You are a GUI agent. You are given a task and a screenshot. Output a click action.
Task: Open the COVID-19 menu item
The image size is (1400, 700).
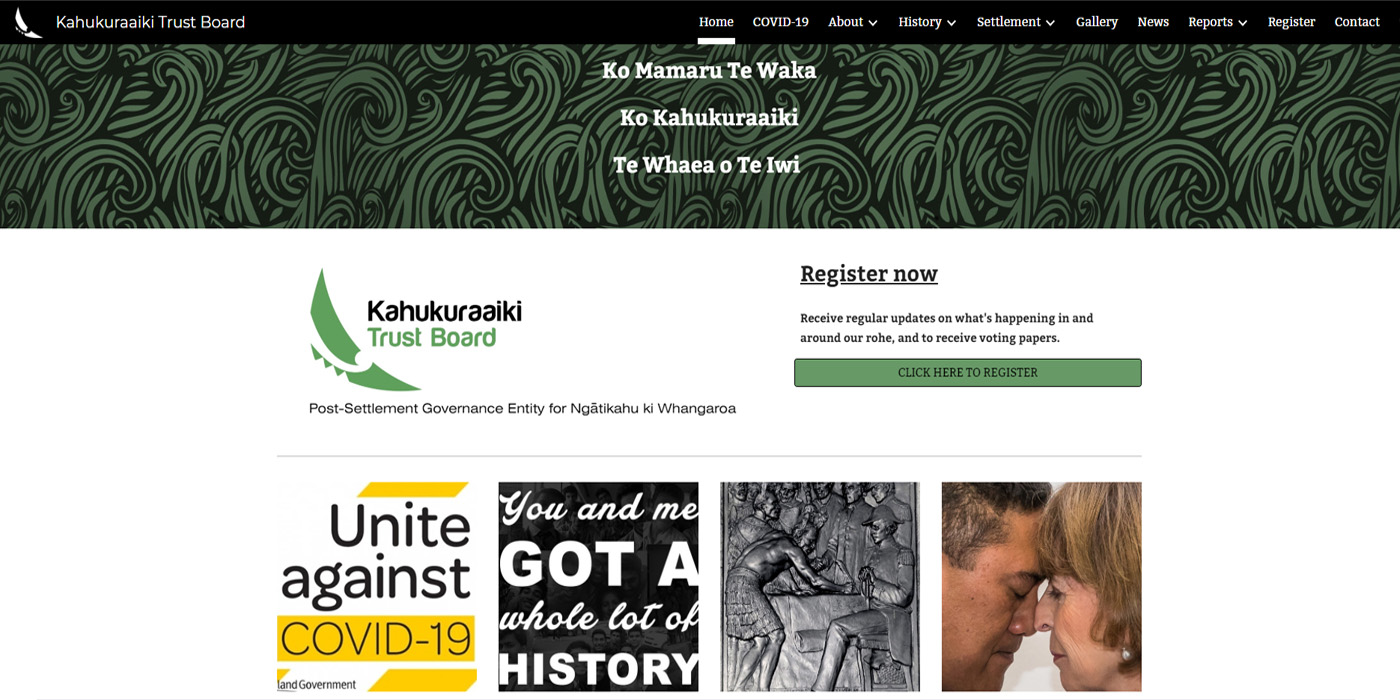tap(780, 22)
